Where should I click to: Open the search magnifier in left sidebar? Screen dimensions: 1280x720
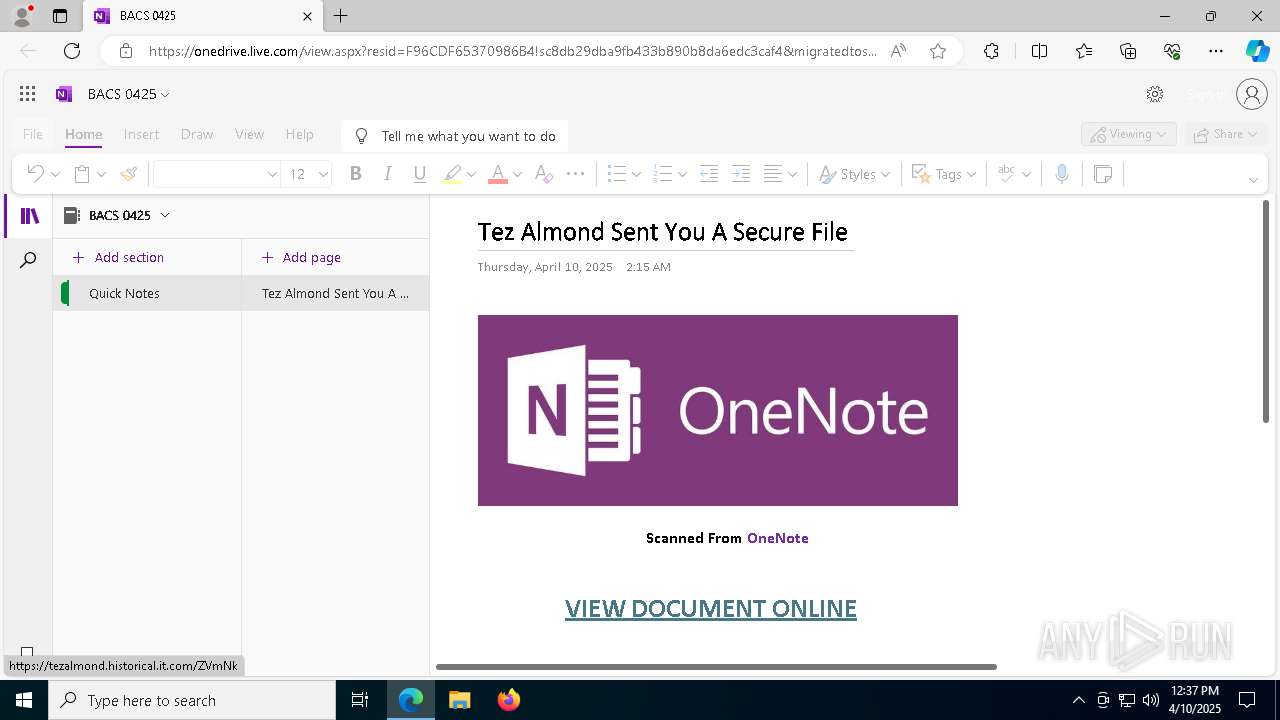pyautogui.click(x=28, y=260)
